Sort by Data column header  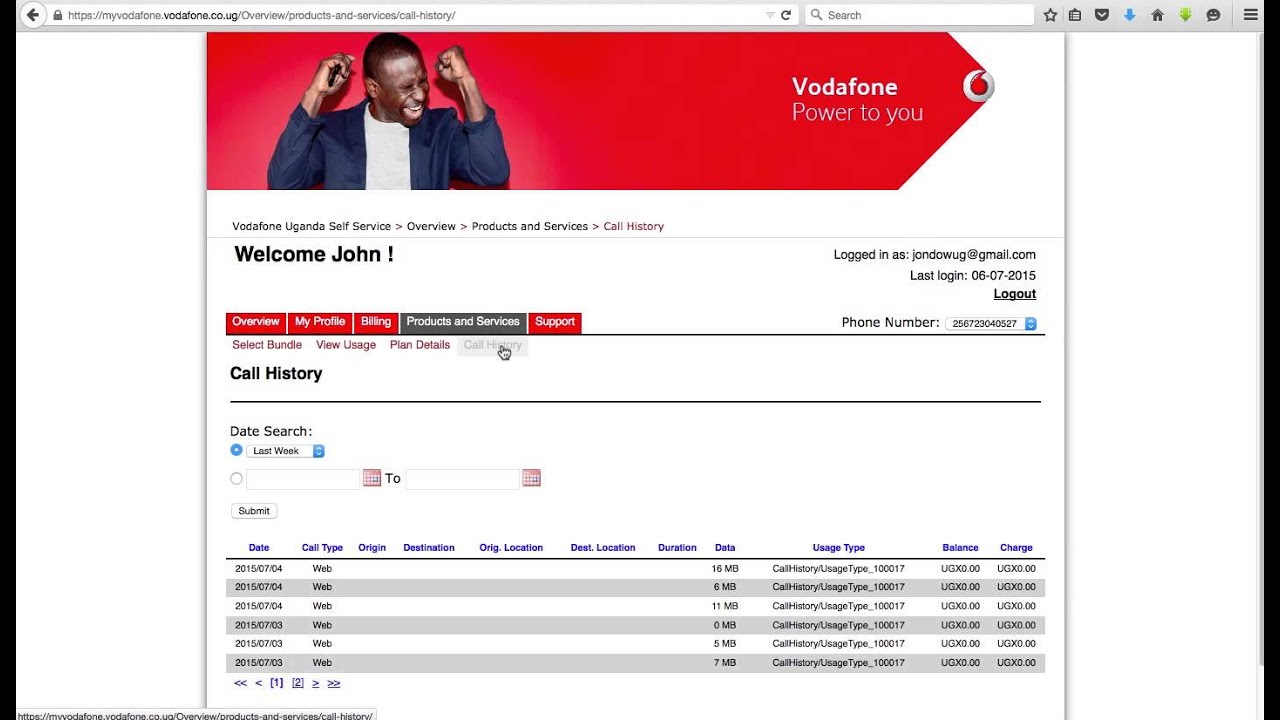point(725,548)
